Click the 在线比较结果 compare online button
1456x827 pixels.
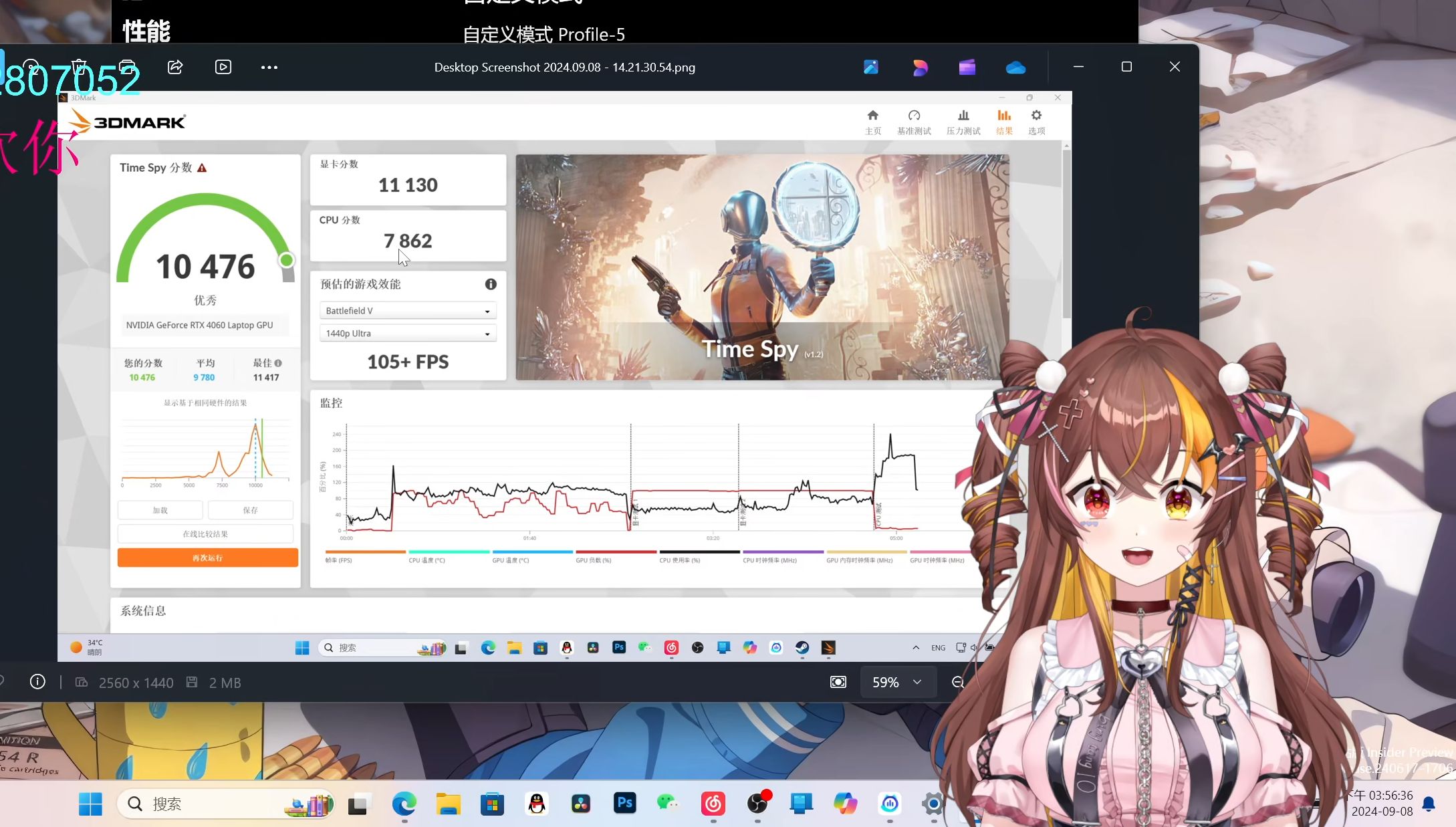click(x=205, y=534)
